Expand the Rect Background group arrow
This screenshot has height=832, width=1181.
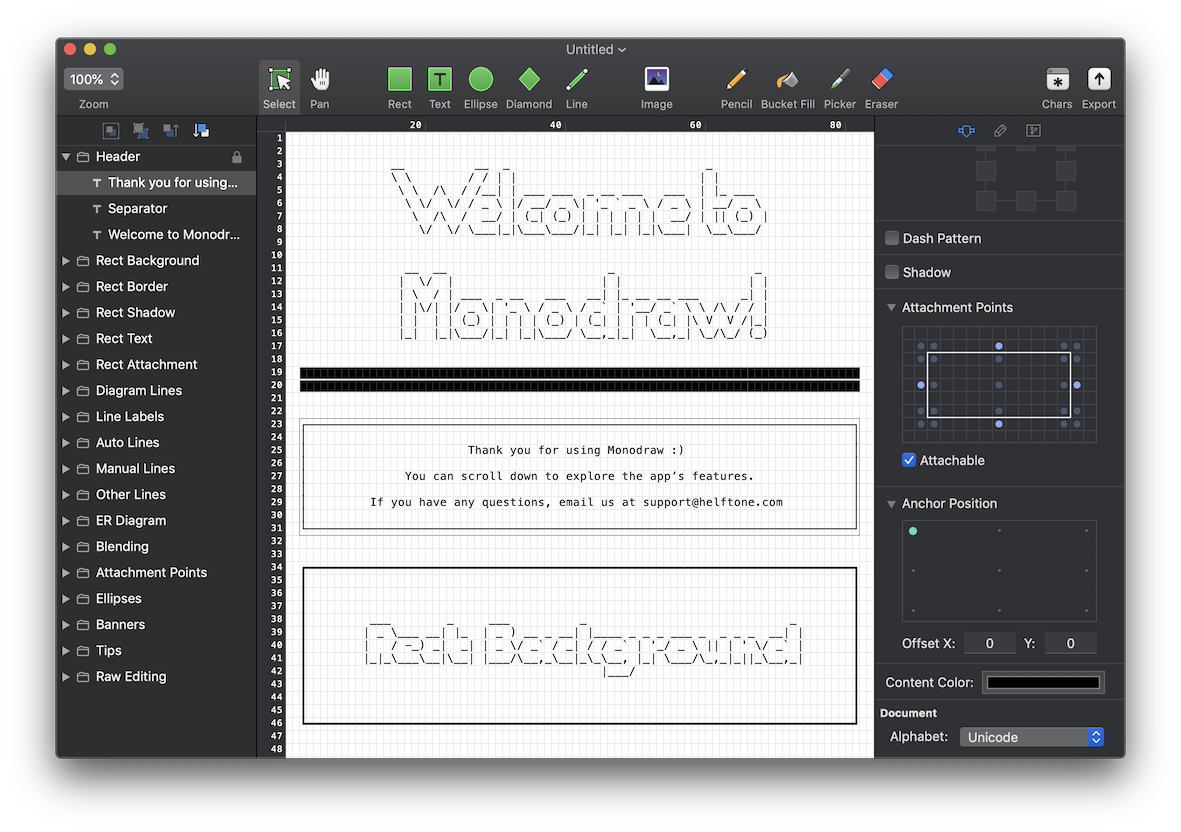click(x=66, y=261)
